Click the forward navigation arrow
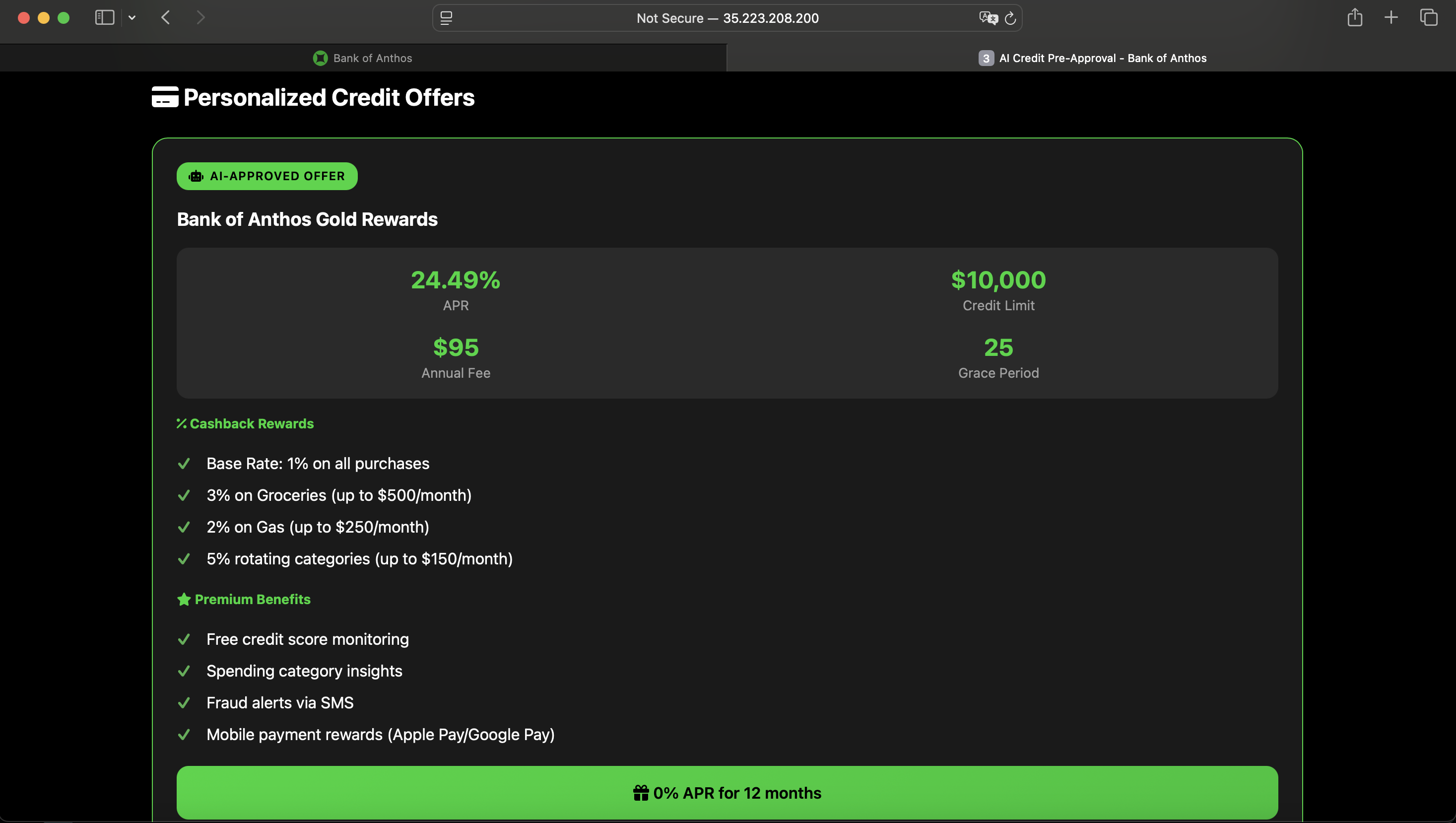Image resolution: width=1456 pixels, height=823 pixels. (200, 17)
